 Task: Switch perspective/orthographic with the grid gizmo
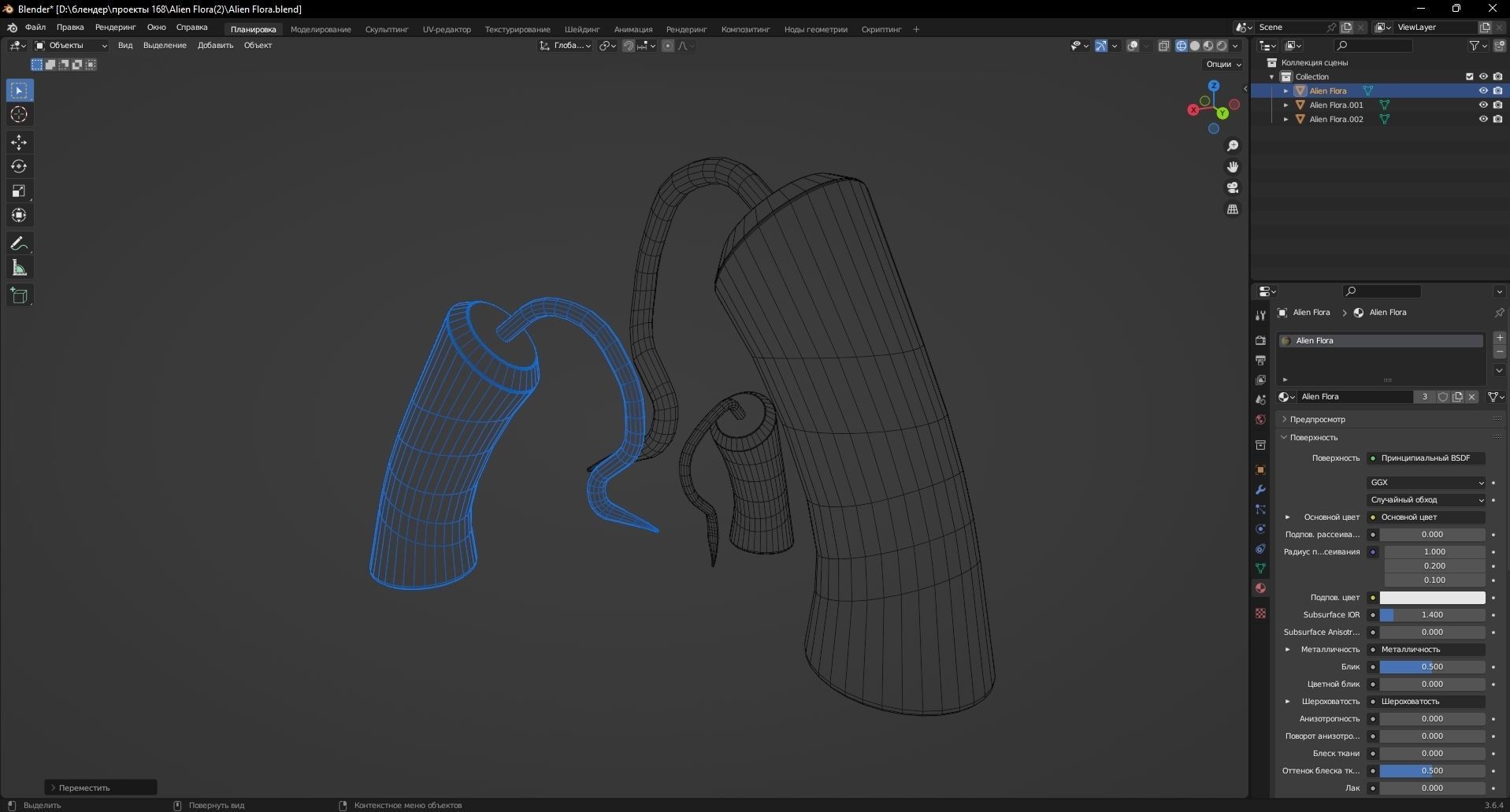point(1233,209)
